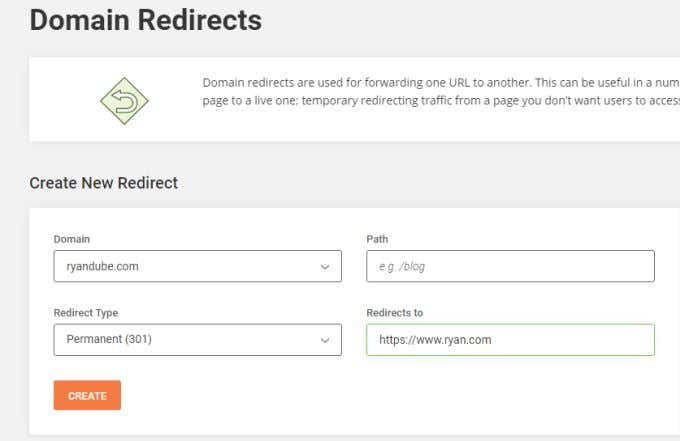Viewport: 680px width, 441px height.
Task: Click the Domain Redirects page heading
Action: coord(146,19)
